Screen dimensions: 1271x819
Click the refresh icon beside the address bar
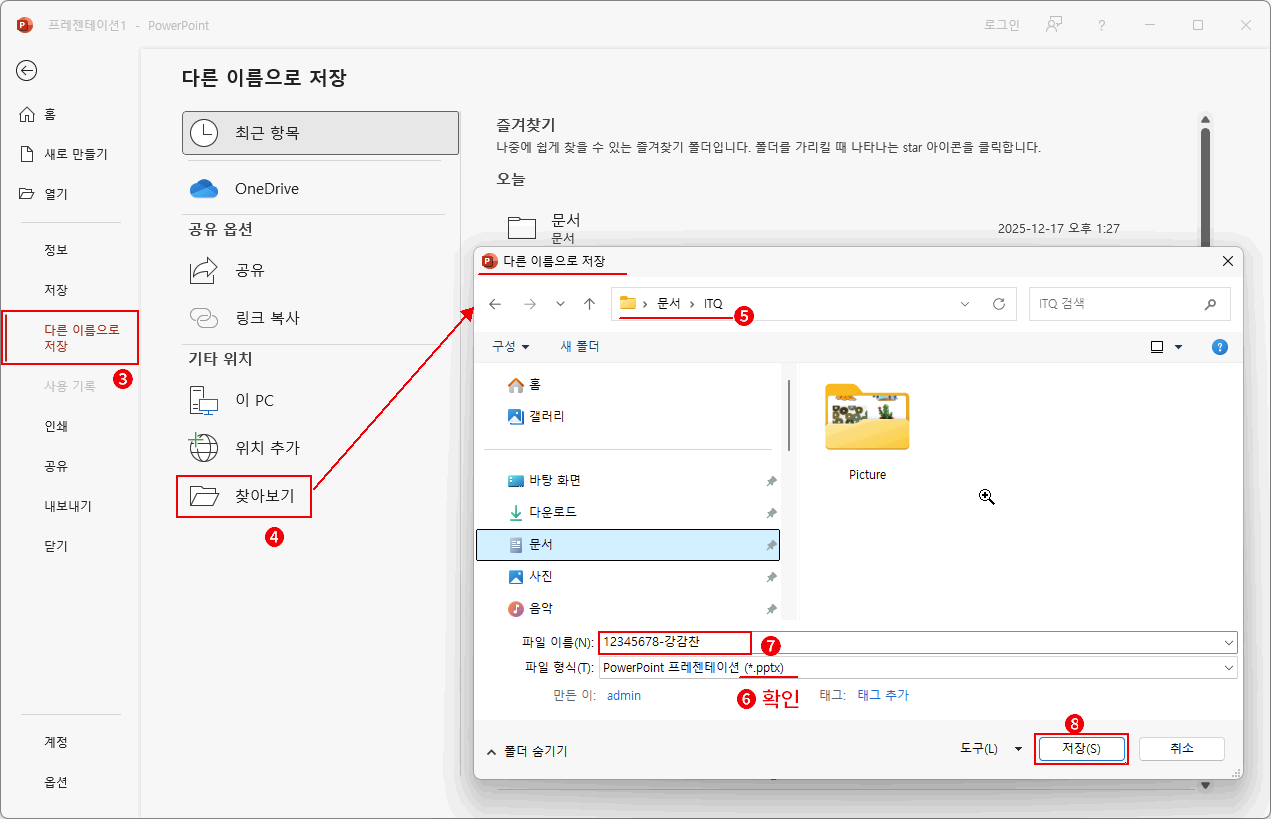998,303
